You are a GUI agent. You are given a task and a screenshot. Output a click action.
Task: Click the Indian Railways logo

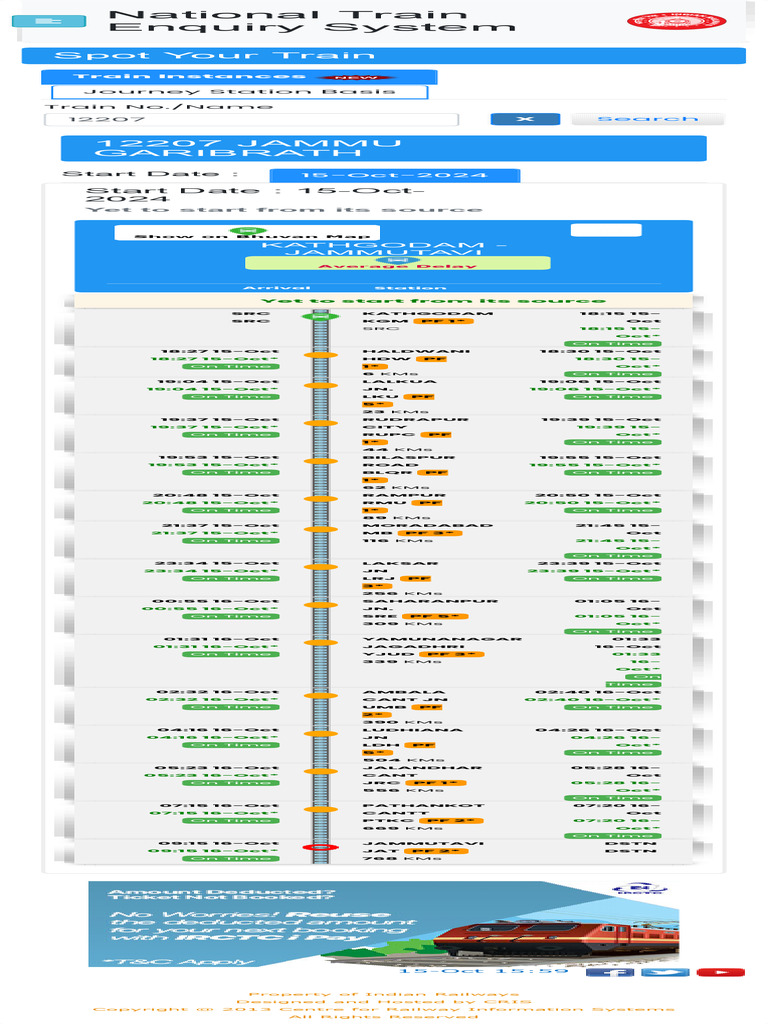click(x=677, y=22)
